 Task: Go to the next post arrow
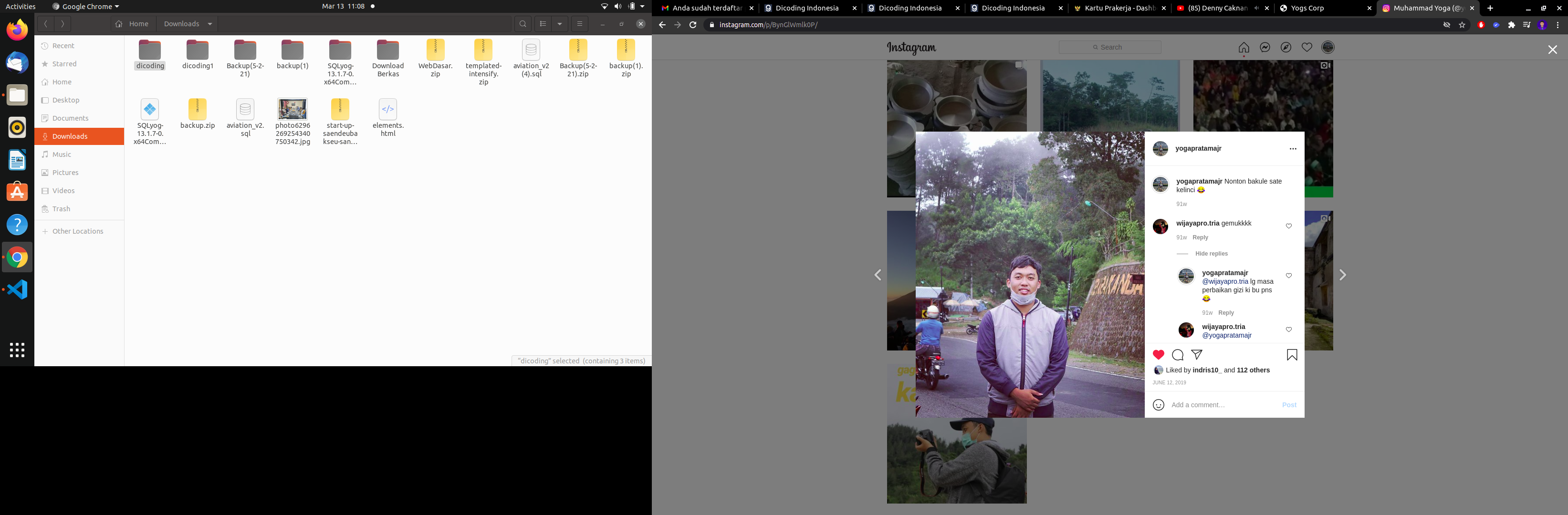click(x=1342, y=276)
